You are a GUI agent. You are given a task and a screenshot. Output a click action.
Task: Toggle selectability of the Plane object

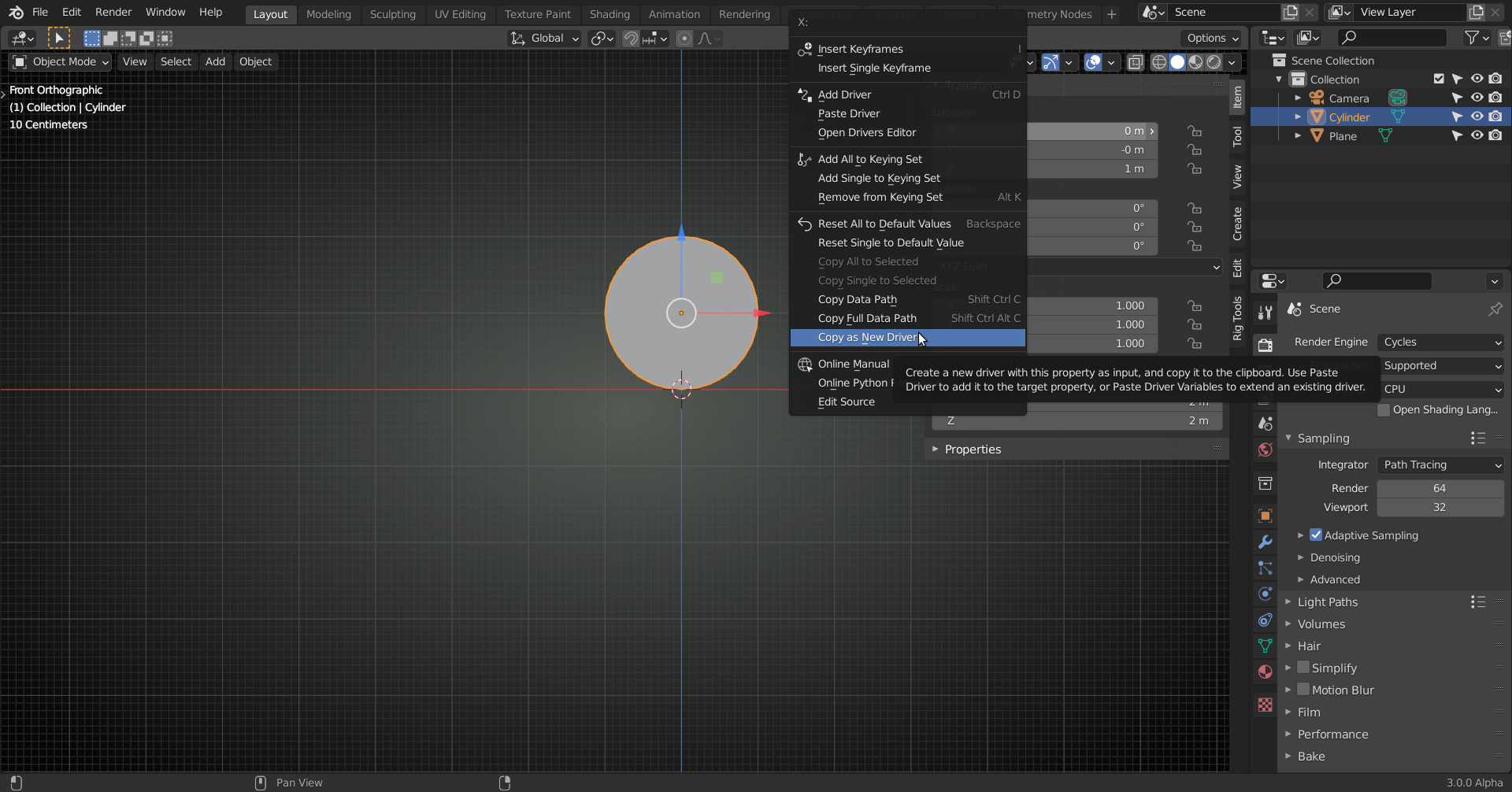pyautogui.click(x=1457, y=135)
